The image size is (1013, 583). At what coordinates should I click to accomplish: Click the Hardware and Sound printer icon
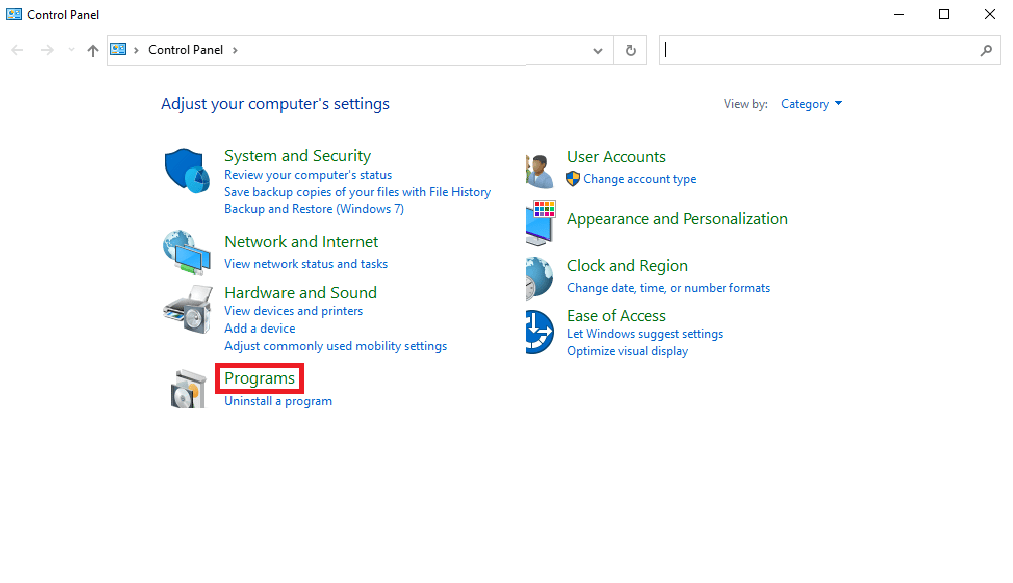coord(187,310)
